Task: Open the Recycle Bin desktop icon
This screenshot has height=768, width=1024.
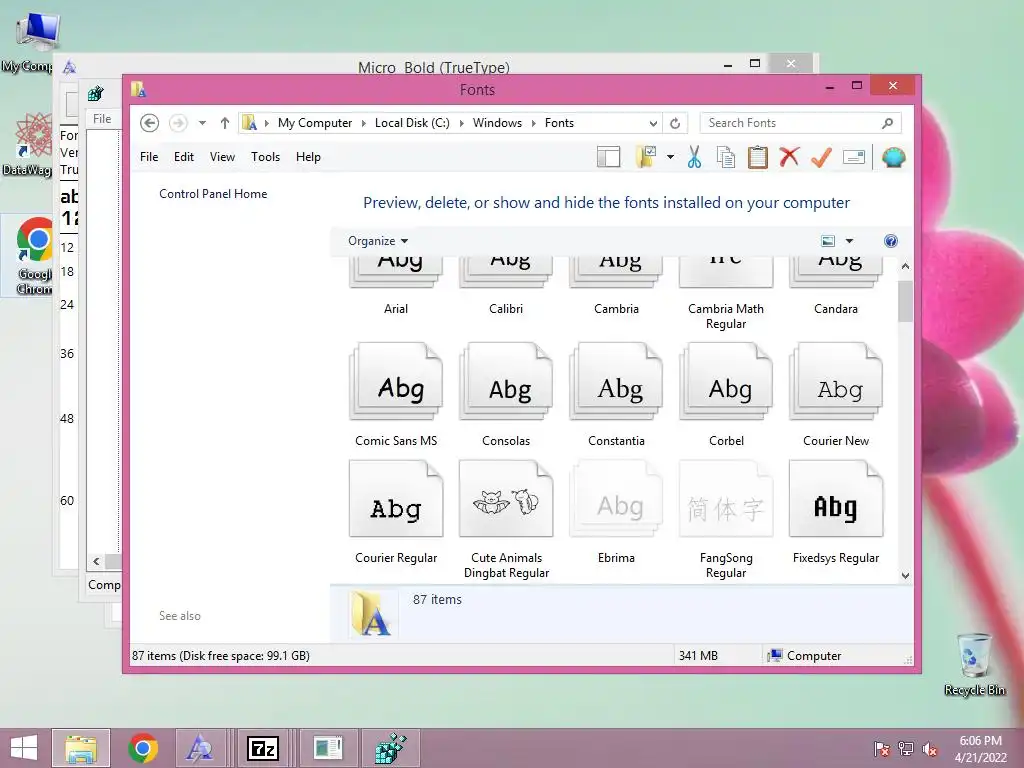Action: (974, 664)
